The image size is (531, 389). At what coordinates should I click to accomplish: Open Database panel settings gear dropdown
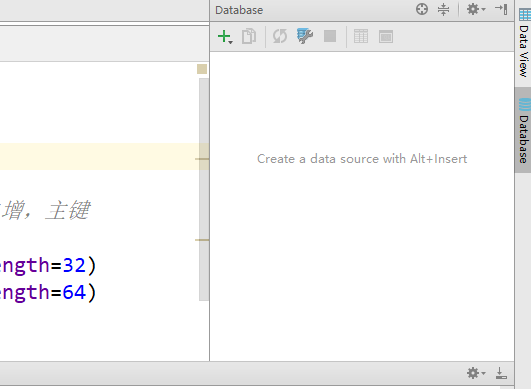(476, 9)
